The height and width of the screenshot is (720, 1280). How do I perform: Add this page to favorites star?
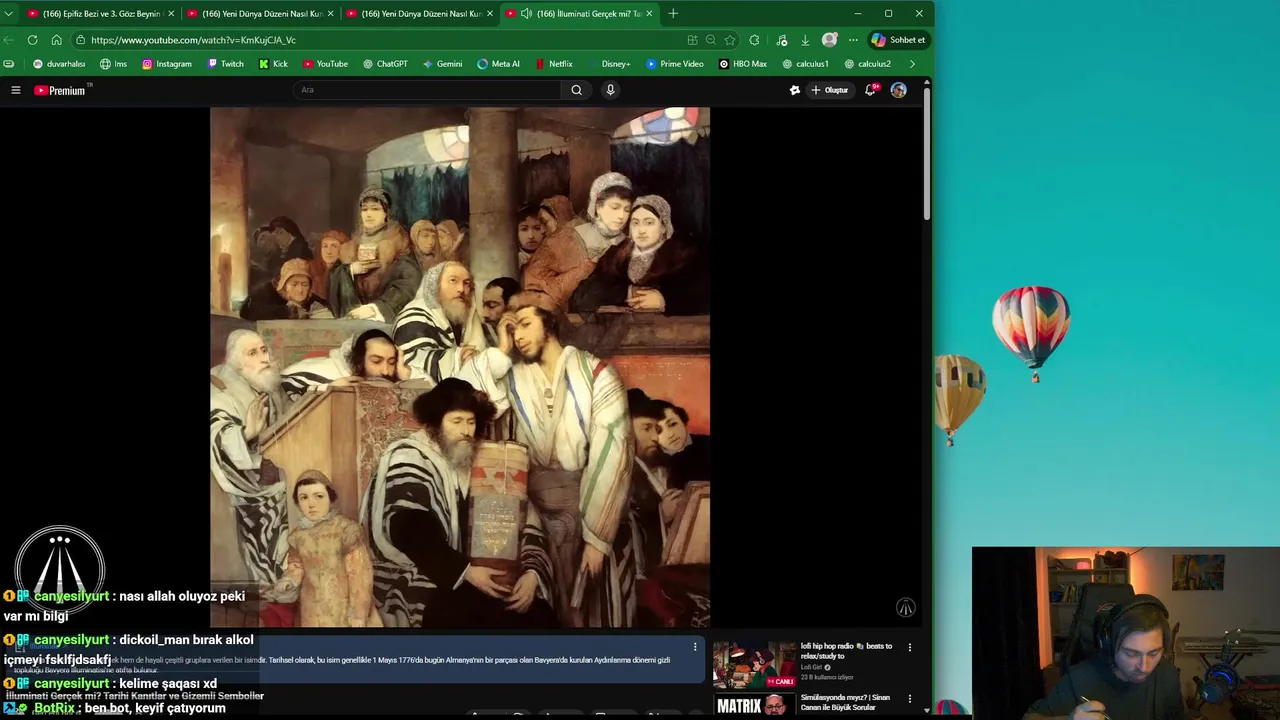pos(730,40)
